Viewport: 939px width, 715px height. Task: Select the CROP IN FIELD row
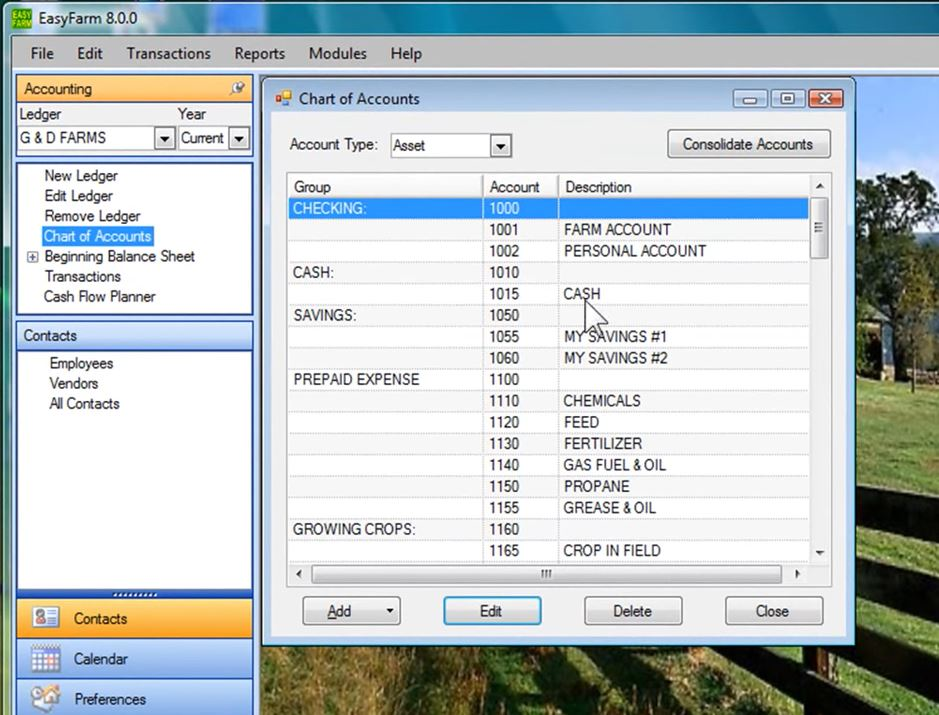click(548, 551)
